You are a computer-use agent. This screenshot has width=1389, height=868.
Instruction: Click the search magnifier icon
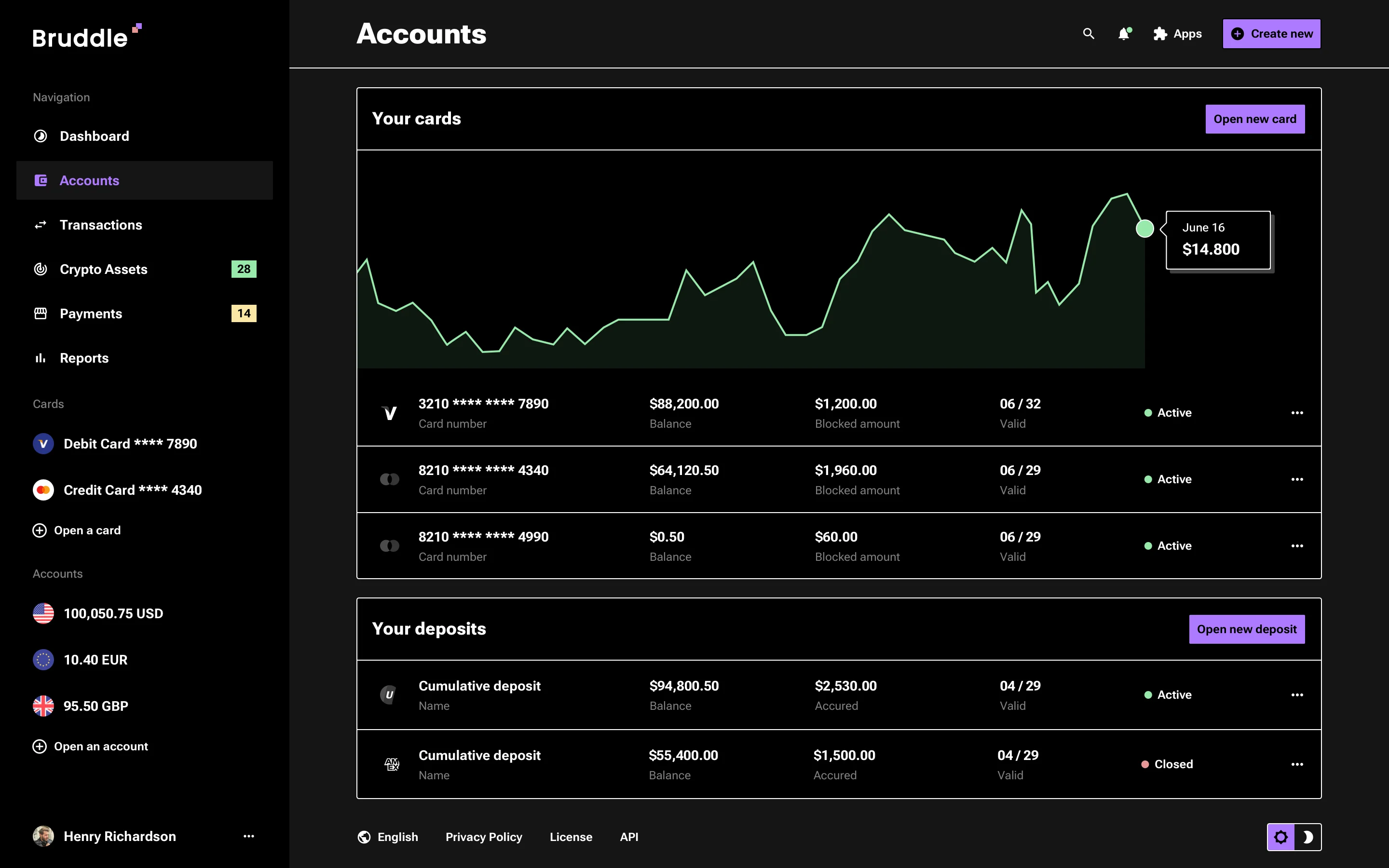coord(1088,34)
